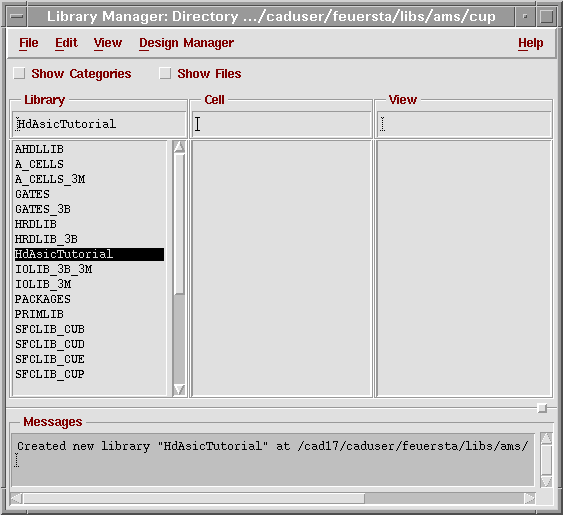Open the Edit menu

[x=66, y=43]
